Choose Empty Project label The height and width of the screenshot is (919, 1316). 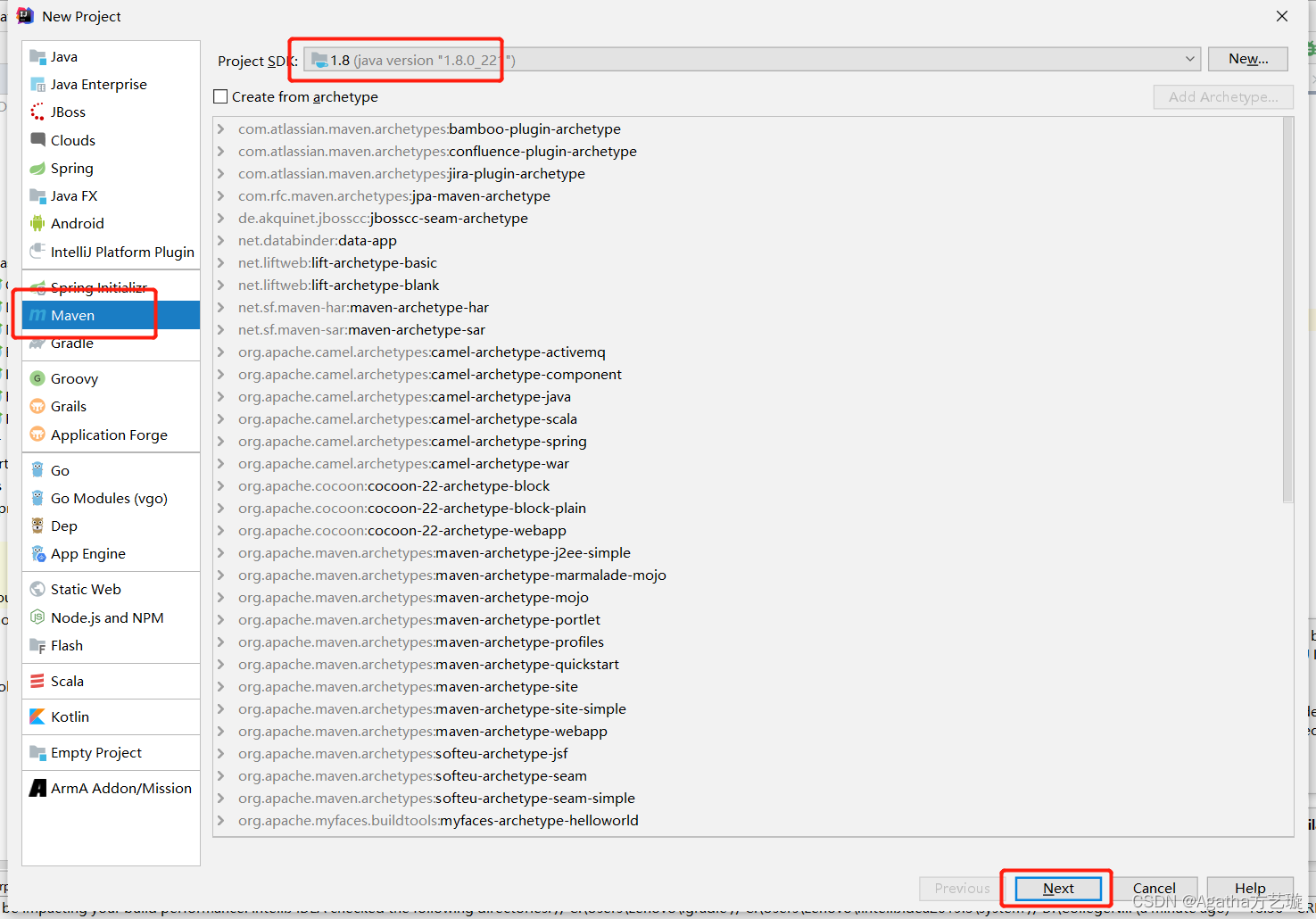coord(96,753)
